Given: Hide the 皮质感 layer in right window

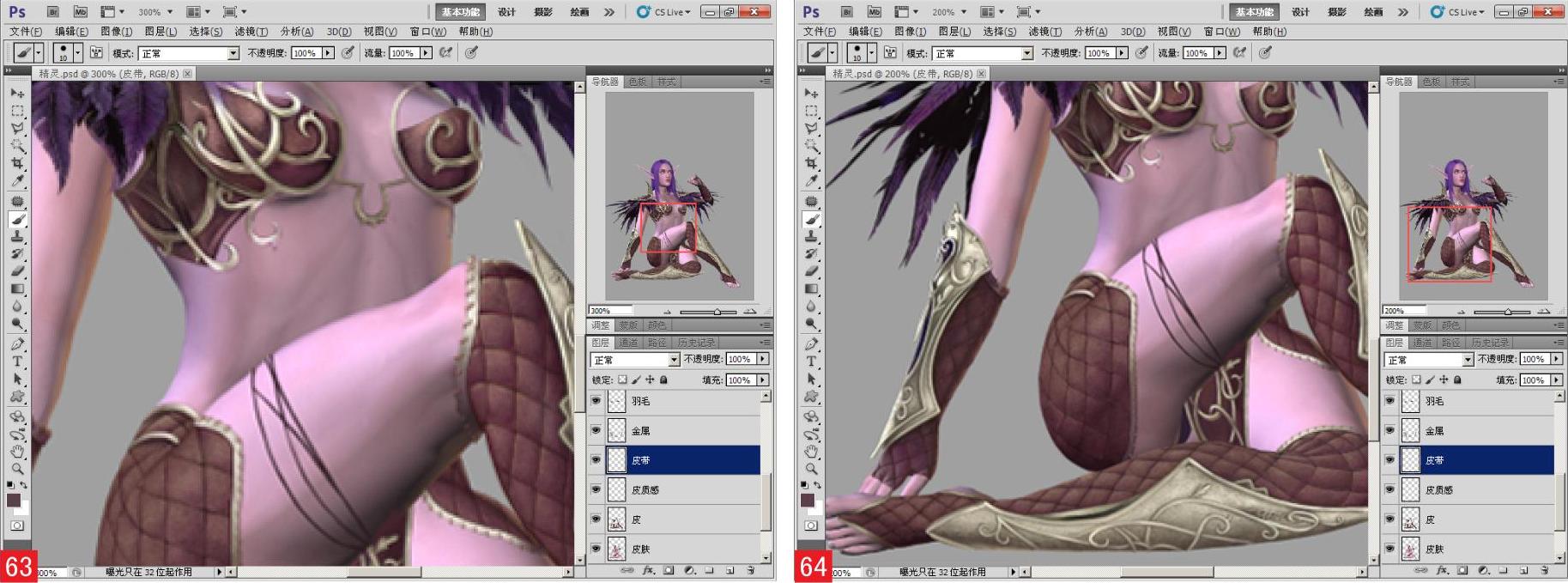Looking at the screenshot, I should [1389, 489].
